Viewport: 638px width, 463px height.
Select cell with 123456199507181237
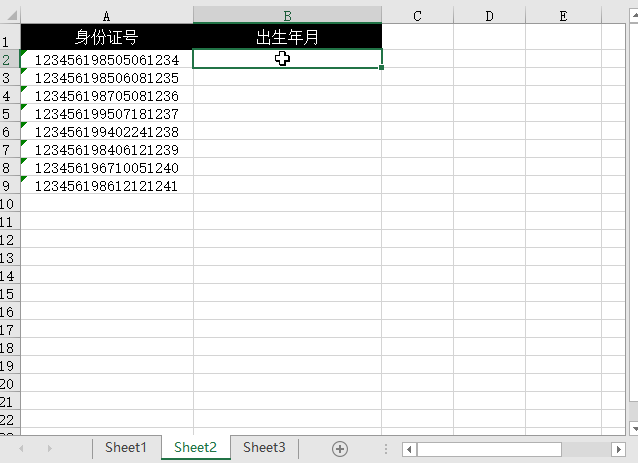tap(107, 113)
